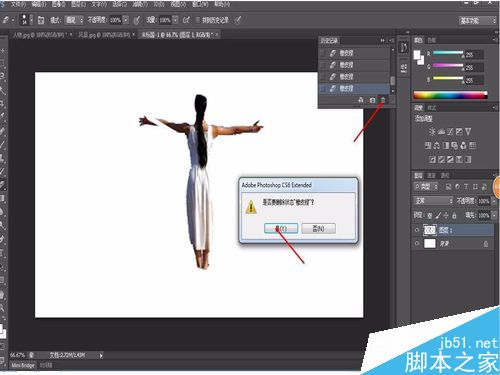Tick the 抹到历史记录 checkbox in options bar
Screen dimensions: 500x375
(198, 20)
